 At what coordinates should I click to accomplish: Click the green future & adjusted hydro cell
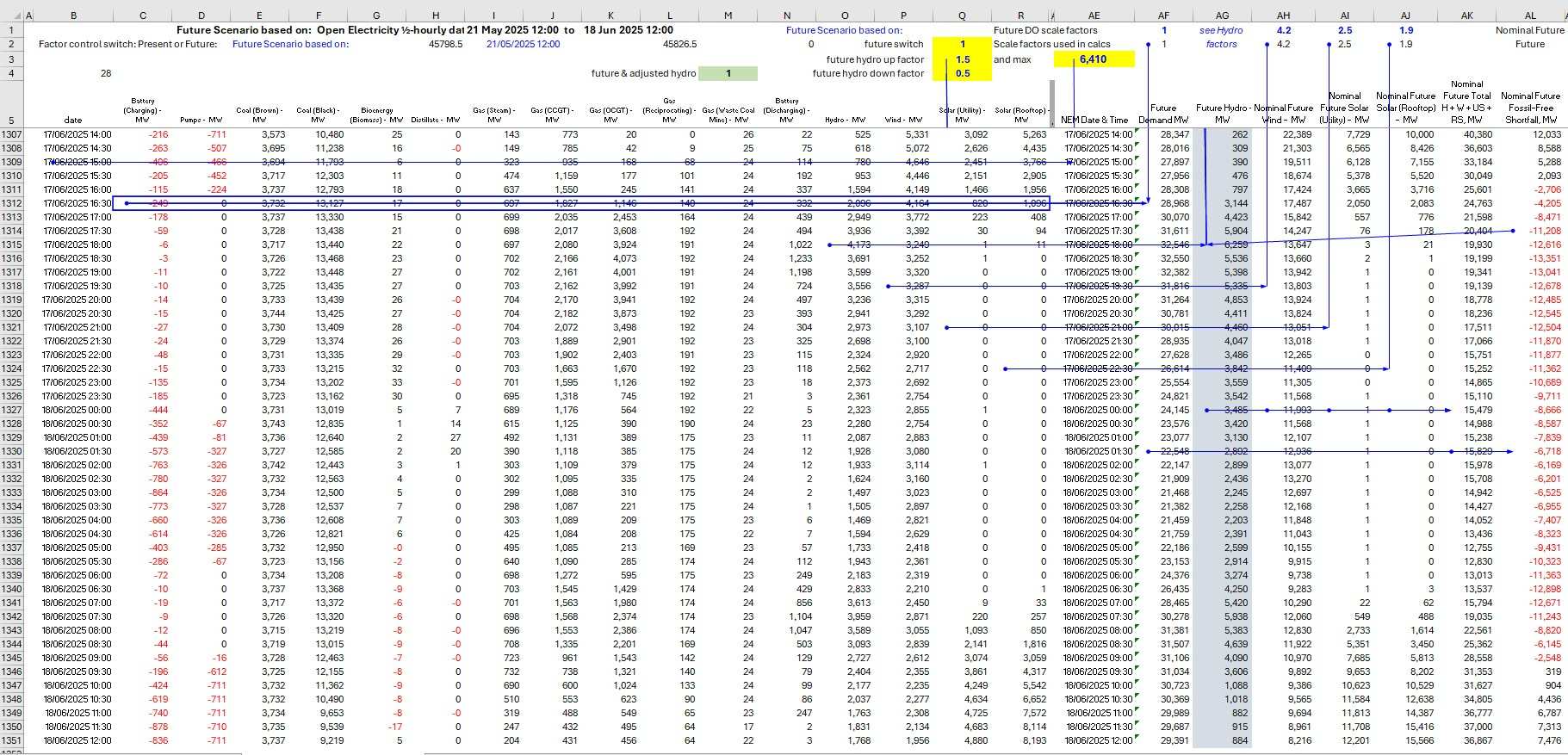point(728,73)
